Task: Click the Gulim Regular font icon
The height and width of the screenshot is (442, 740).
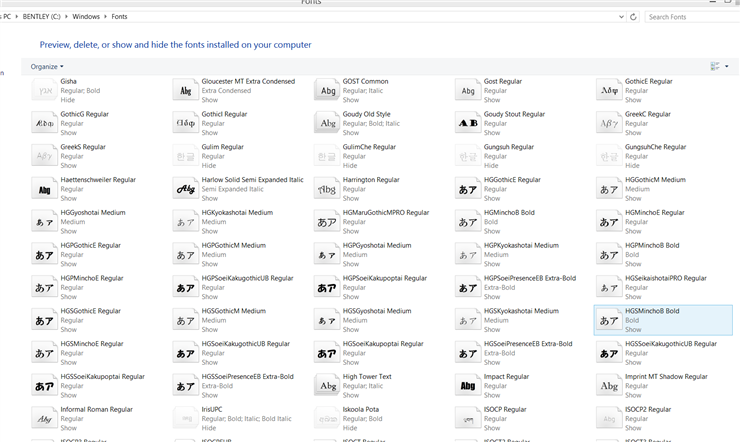Action: pyautogui.click(x=185, y=156)
